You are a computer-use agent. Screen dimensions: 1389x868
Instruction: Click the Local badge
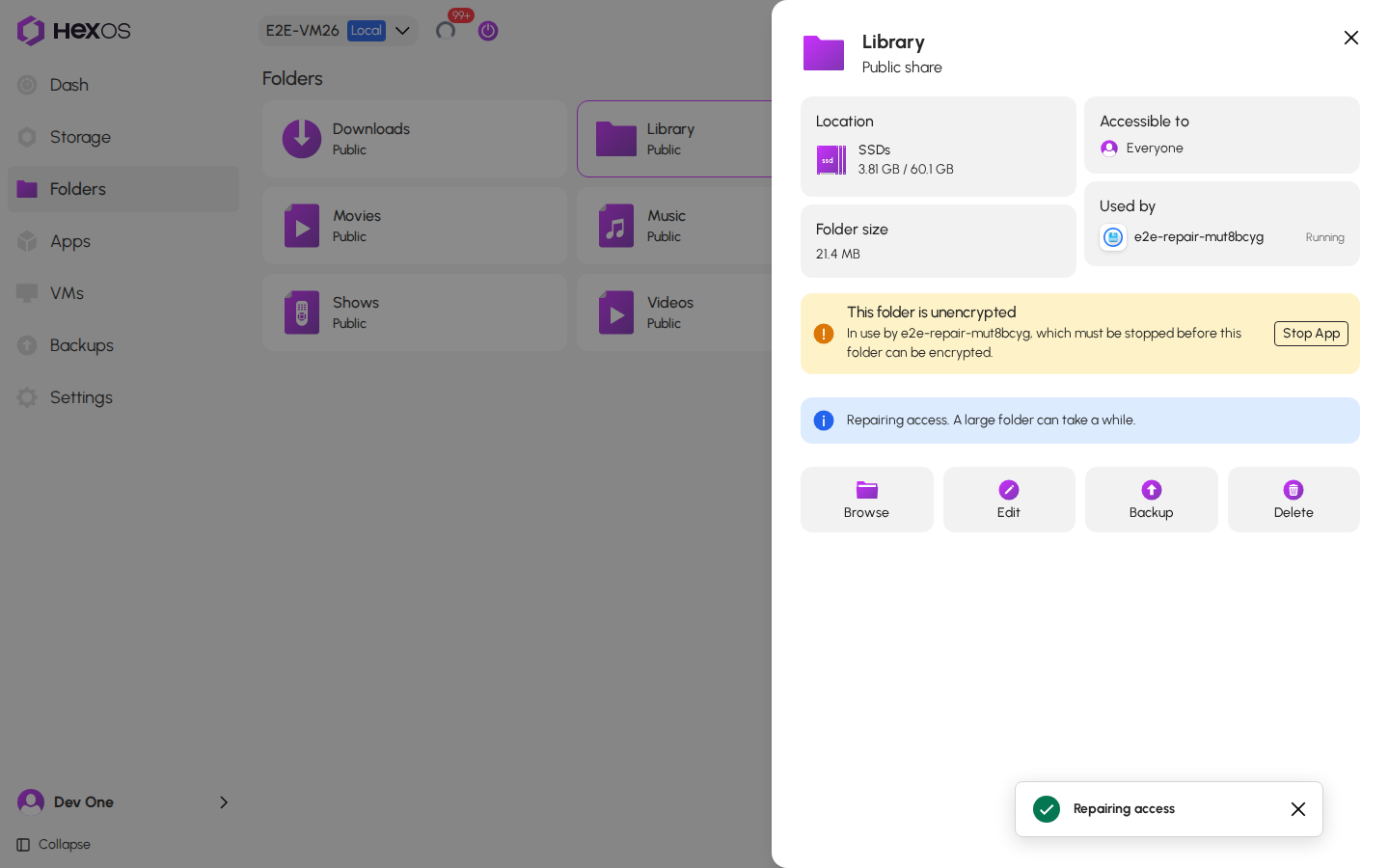tap(367, 31)
